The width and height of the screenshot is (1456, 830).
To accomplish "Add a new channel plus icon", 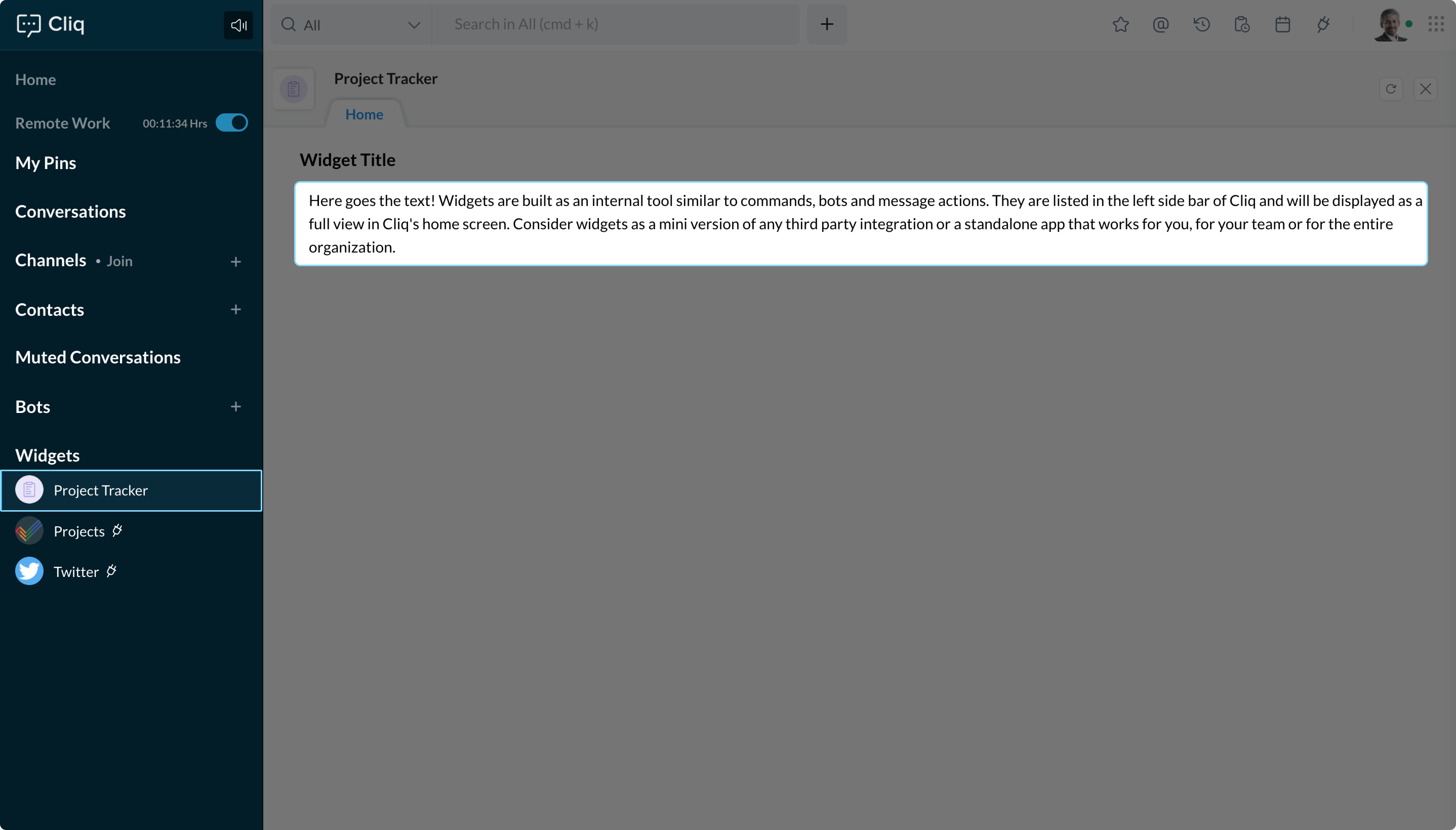I will pos(235,262).
